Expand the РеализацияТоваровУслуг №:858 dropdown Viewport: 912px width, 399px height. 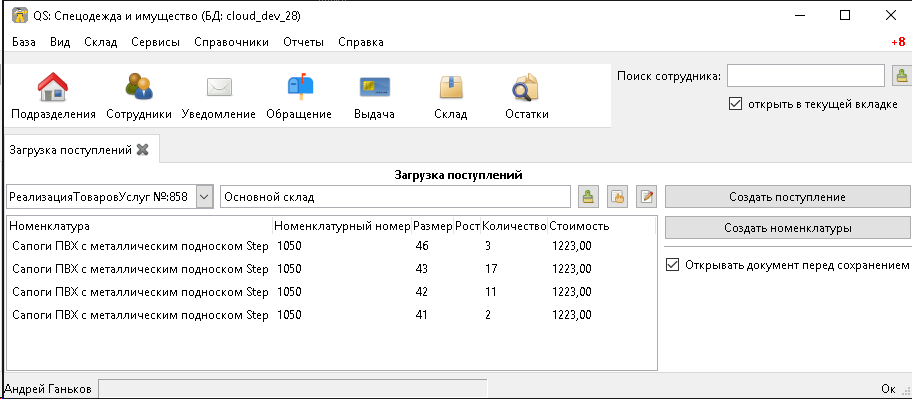point(204,197)
